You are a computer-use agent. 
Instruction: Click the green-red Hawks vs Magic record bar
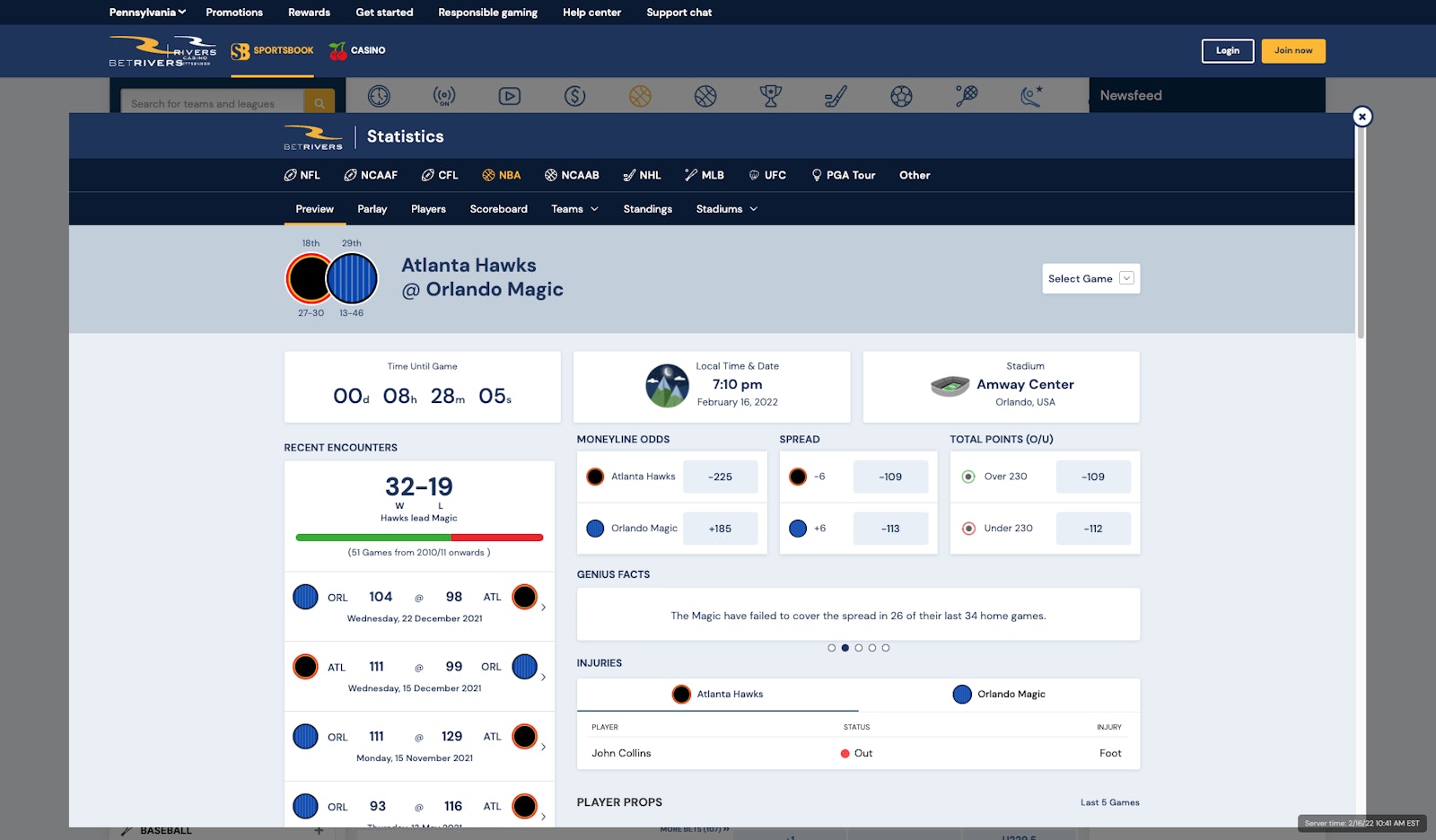(x=419, y=538)
